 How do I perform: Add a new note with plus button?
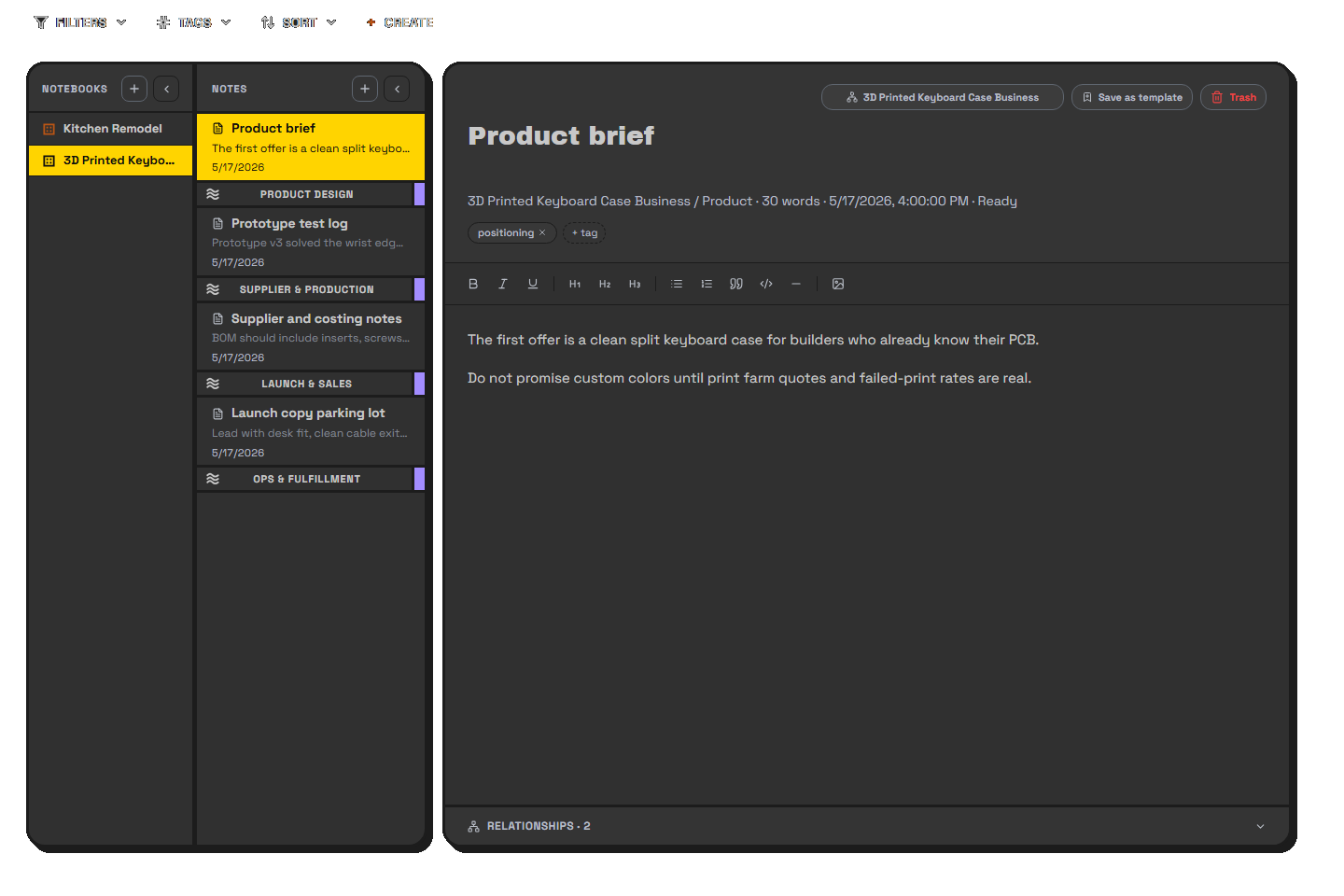[x=365, y=89]
